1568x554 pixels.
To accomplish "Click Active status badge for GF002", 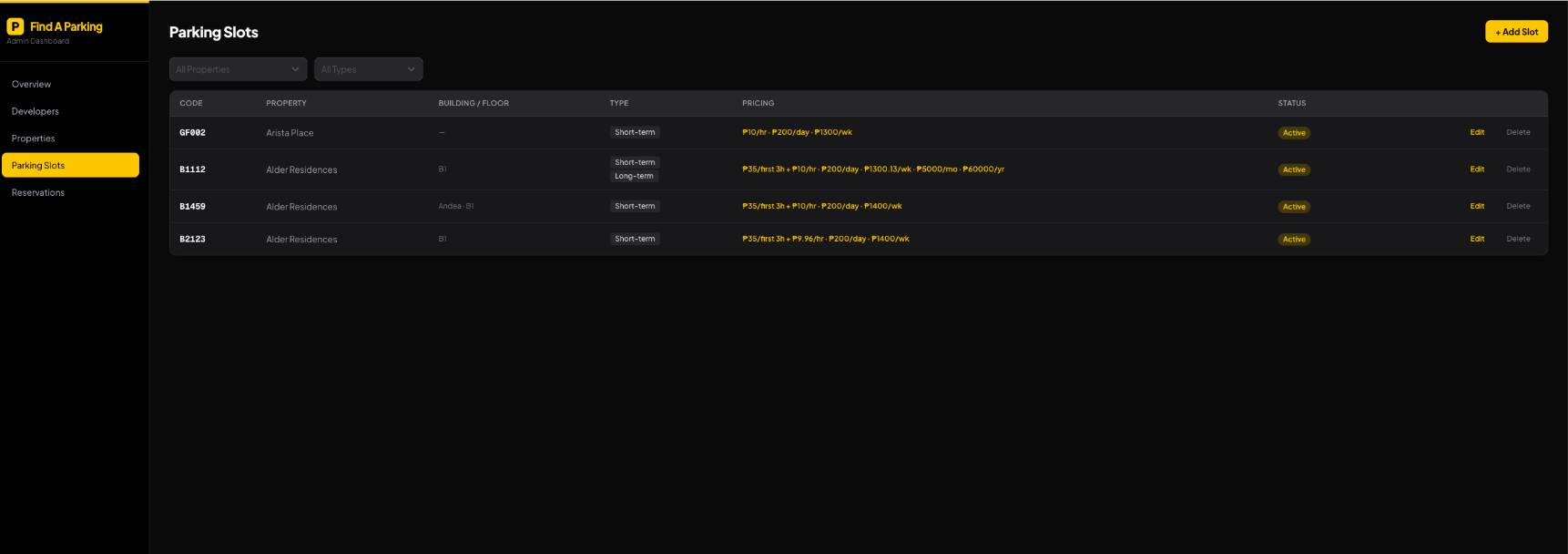I will (1294, 133).
